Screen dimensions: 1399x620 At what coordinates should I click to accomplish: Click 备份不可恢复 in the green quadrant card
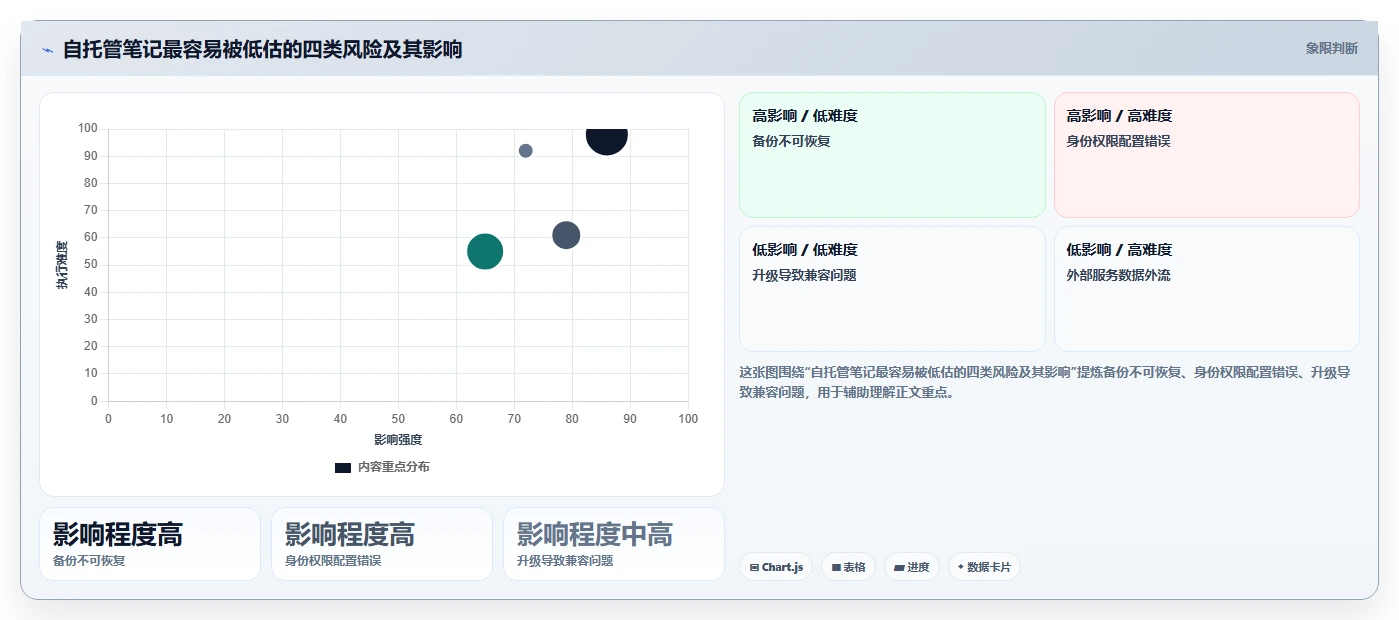(x=791, y=141)
